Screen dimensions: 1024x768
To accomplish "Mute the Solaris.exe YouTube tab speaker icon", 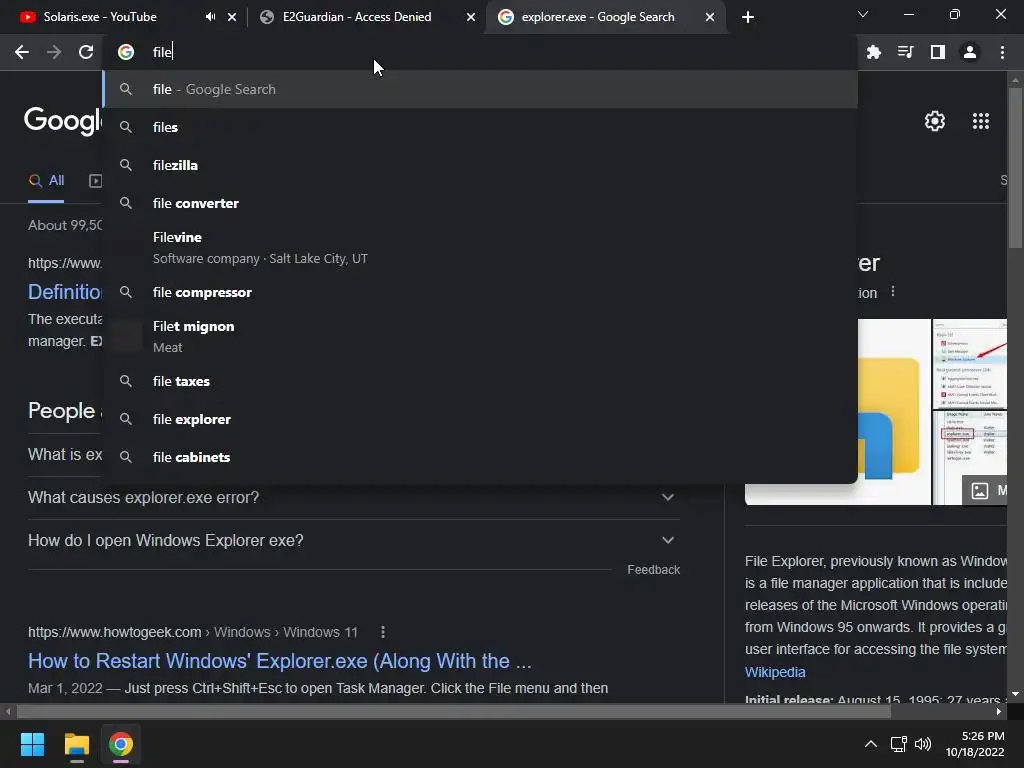I will 210,17.
